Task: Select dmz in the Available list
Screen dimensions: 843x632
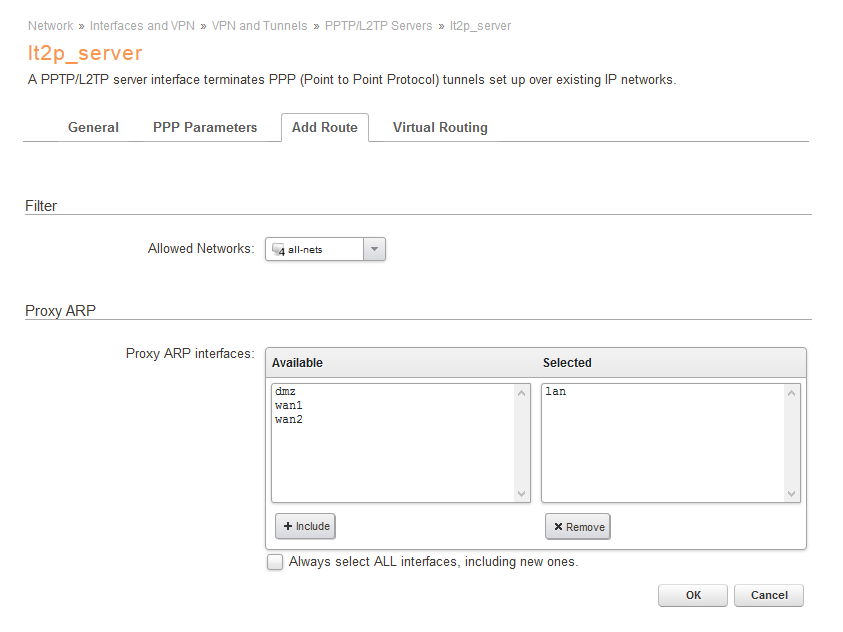Action: coord(285,392)
